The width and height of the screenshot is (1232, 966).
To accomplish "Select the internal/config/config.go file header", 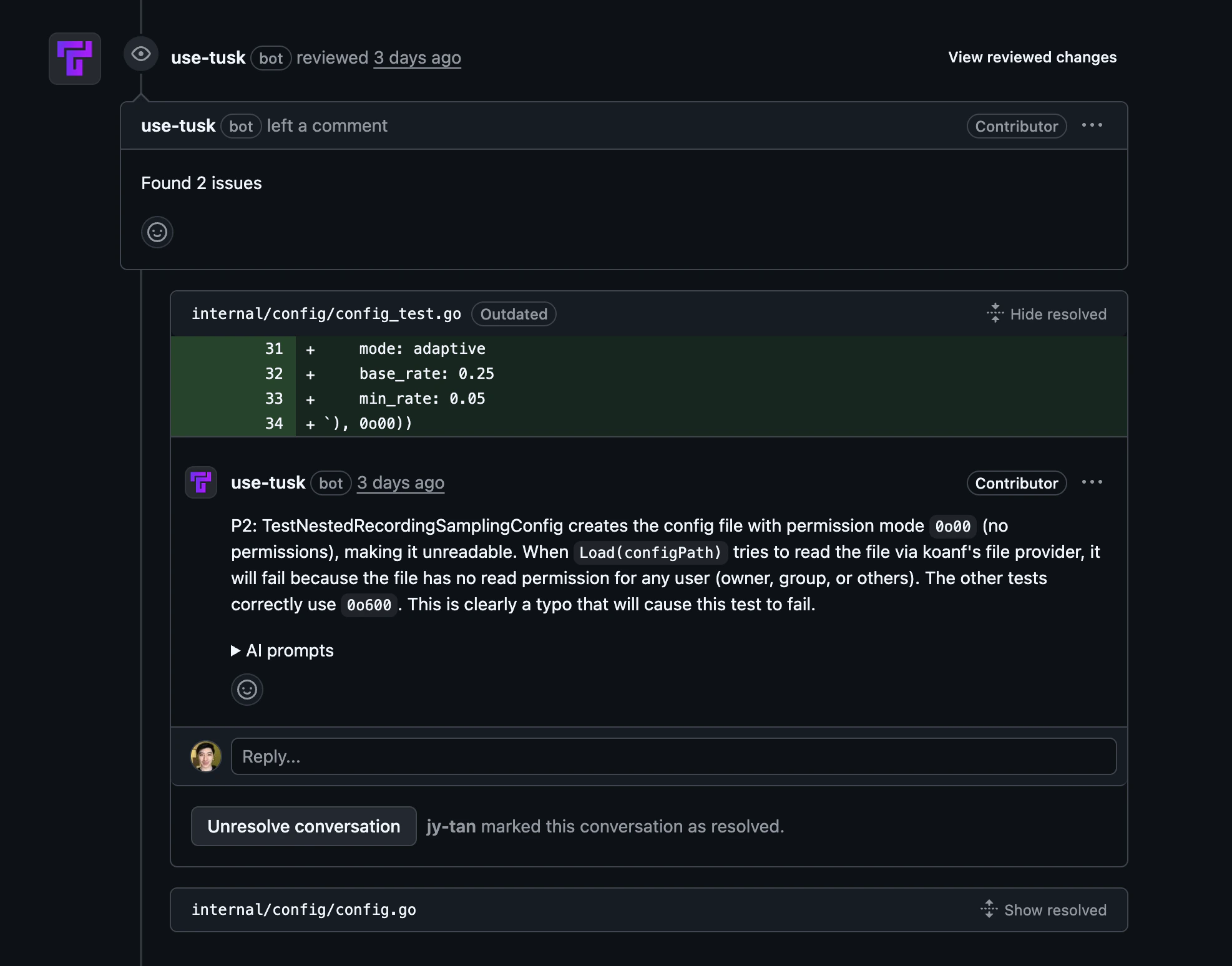I will point(304,910).
